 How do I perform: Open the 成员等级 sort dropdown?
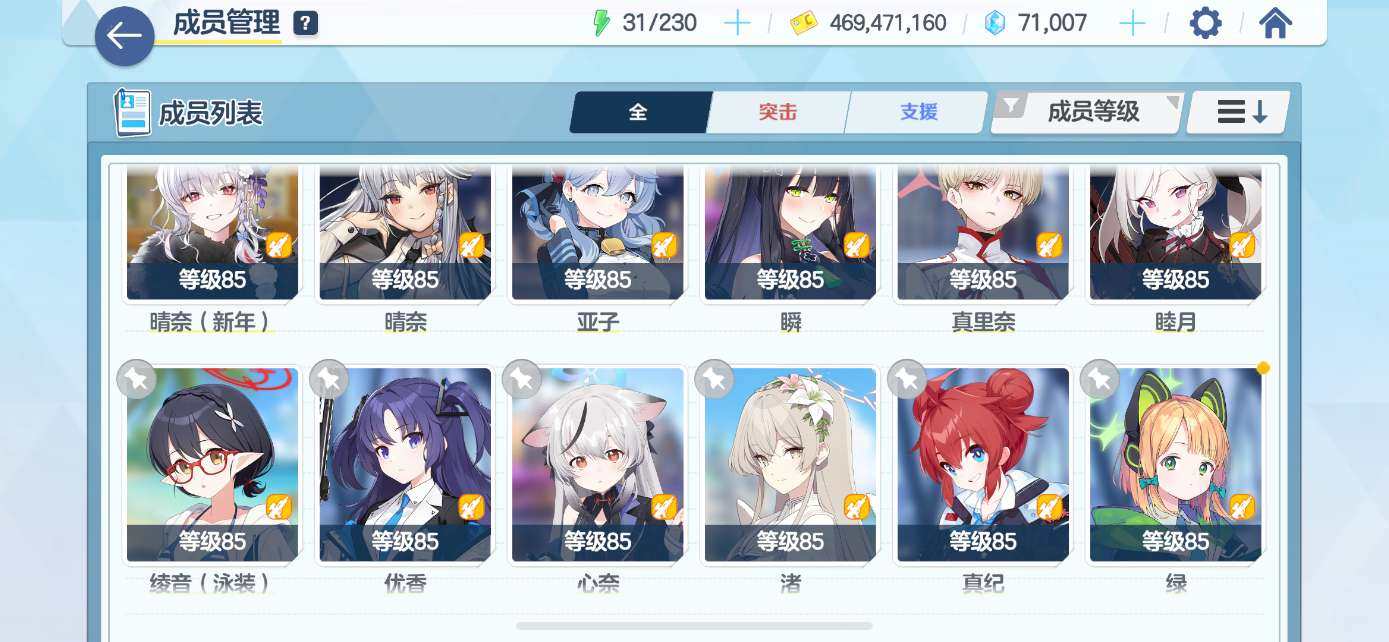tap(1087, 112)
